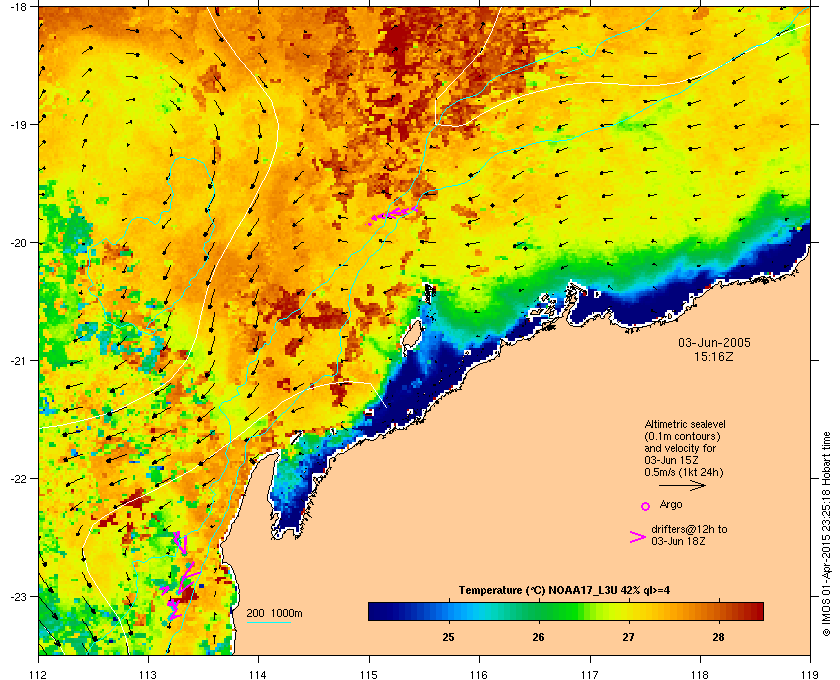Click the '200 1000m' depth label
The width and height of the screenshot is (840, 680).
point(274,614)
